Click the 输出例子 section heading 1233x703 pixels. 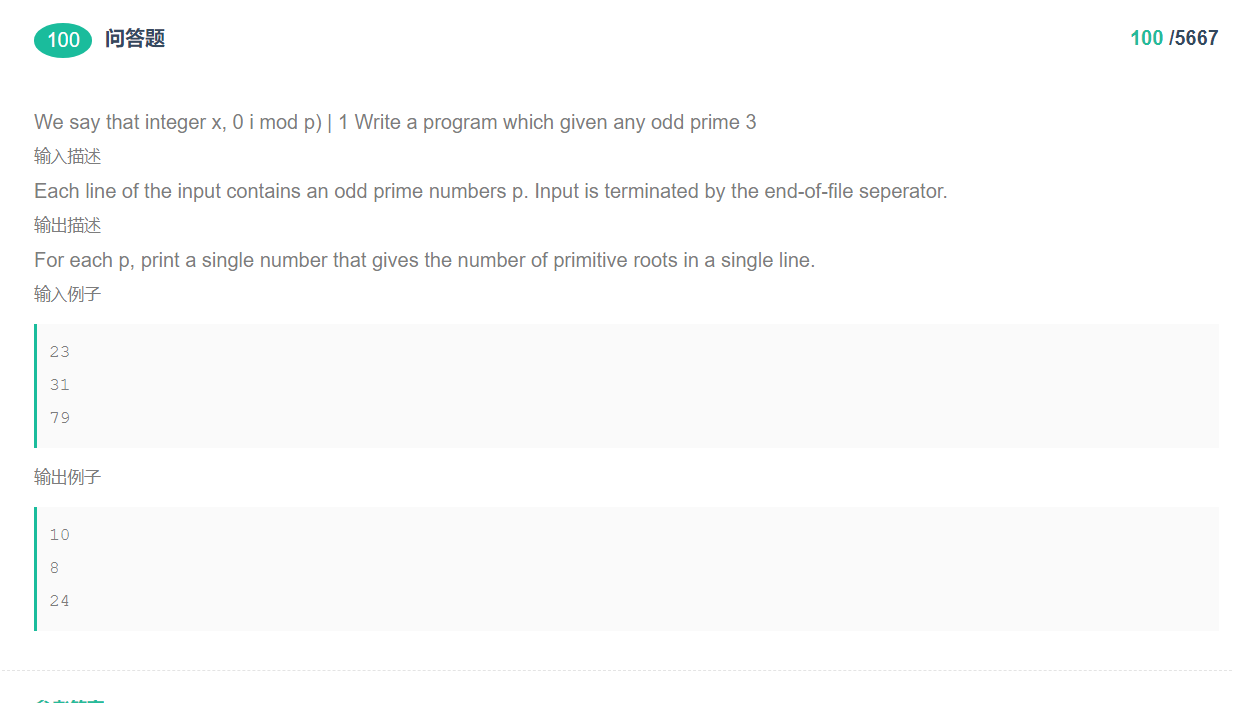(67, 477)
